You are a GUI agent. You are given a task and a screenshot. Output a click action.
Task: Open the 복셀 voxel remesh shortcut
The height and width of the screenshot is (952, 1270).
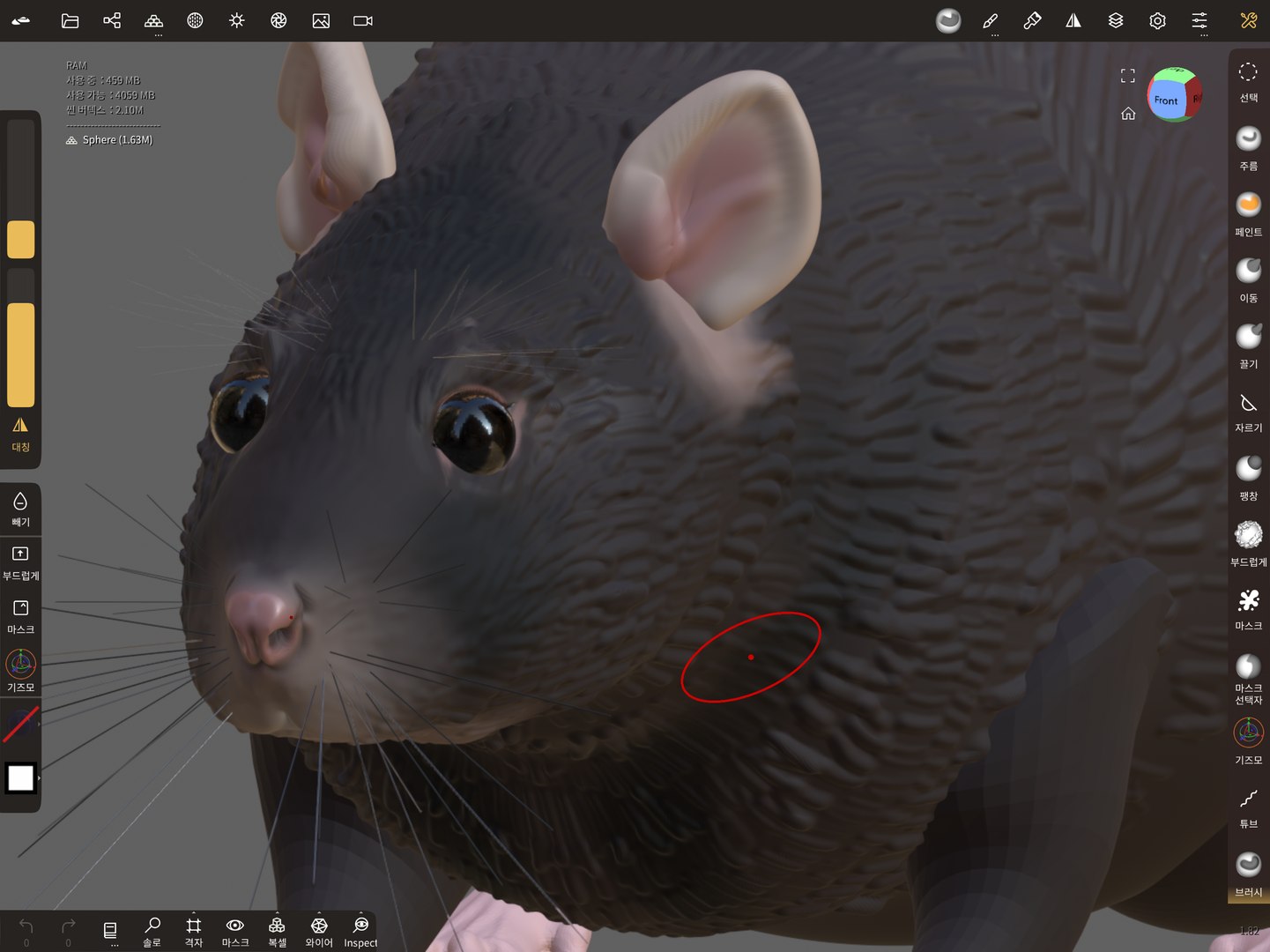pos(277,931)
